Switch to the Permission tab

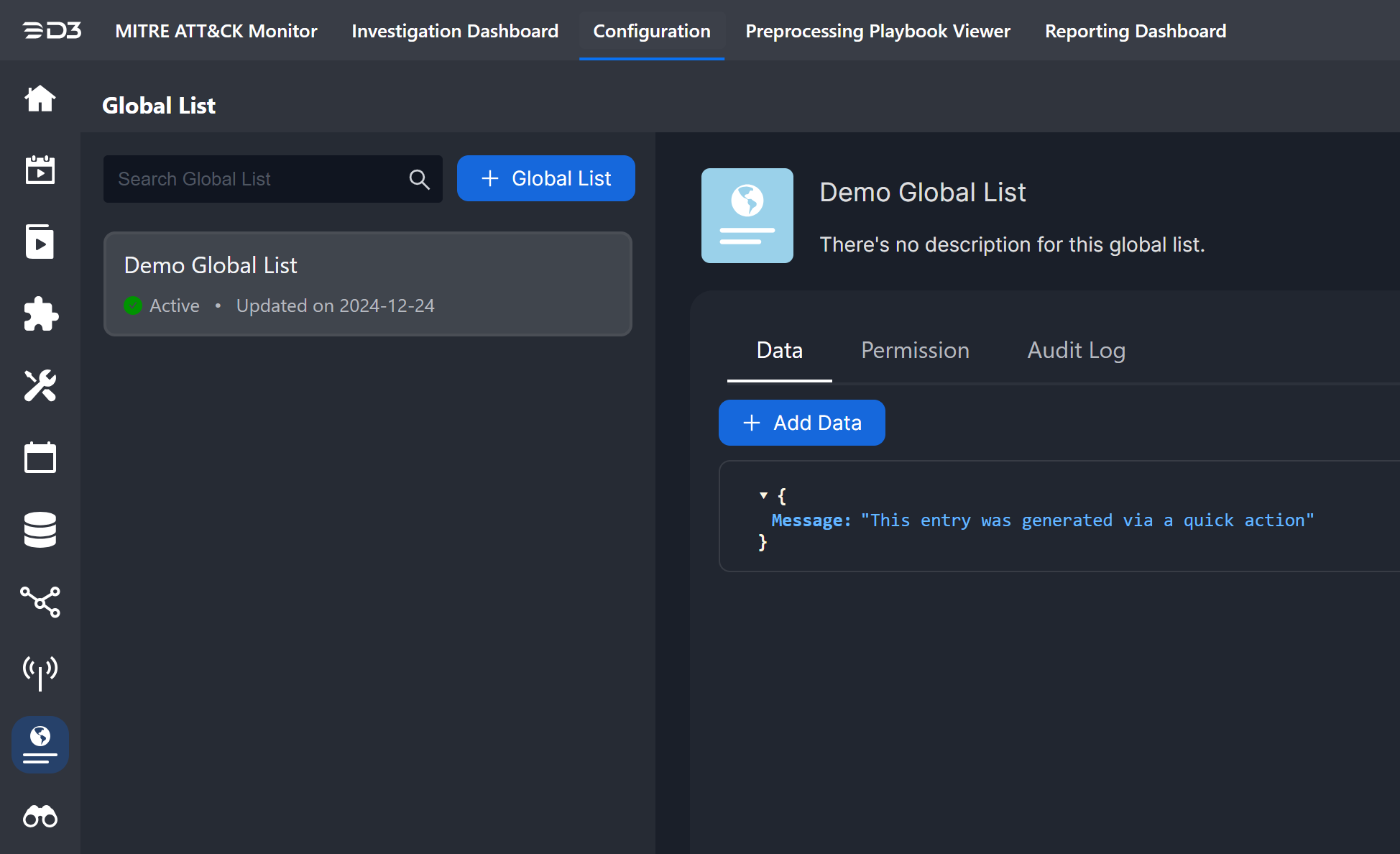[915, 350]
